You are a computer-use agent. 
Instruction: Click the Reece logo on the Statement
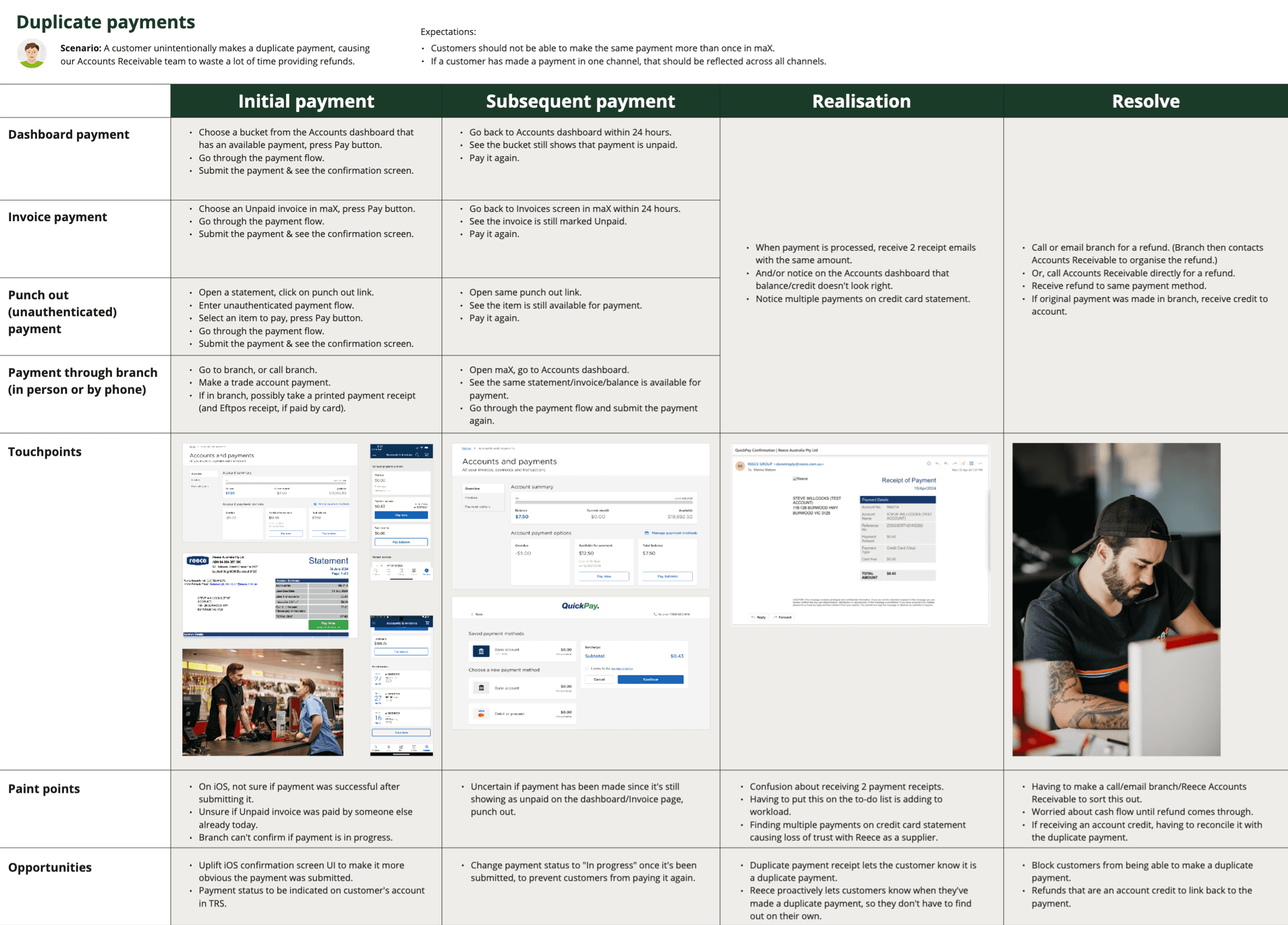point(197,561)
